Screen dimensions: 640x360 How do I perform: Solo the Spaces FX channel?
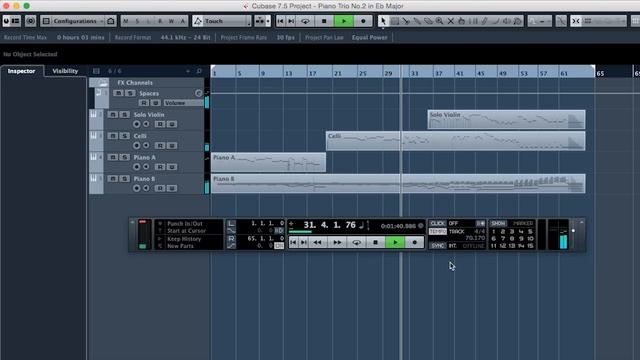(130, 93)
